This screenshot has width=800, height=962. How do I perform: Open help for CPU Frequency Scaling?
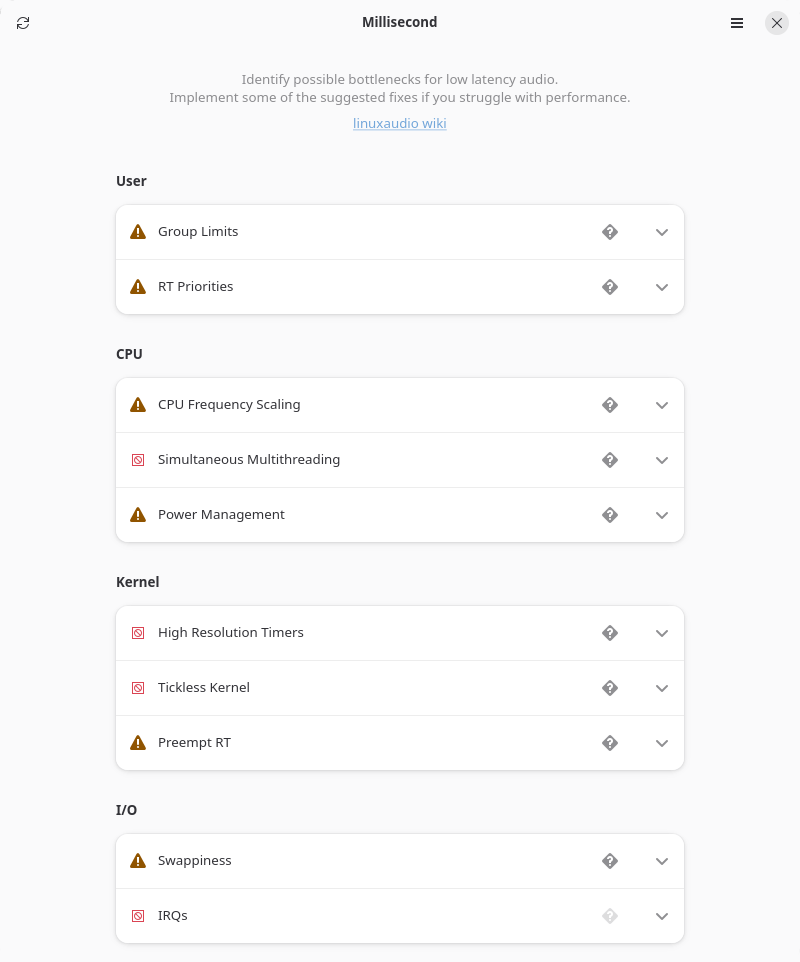[610, 405]
